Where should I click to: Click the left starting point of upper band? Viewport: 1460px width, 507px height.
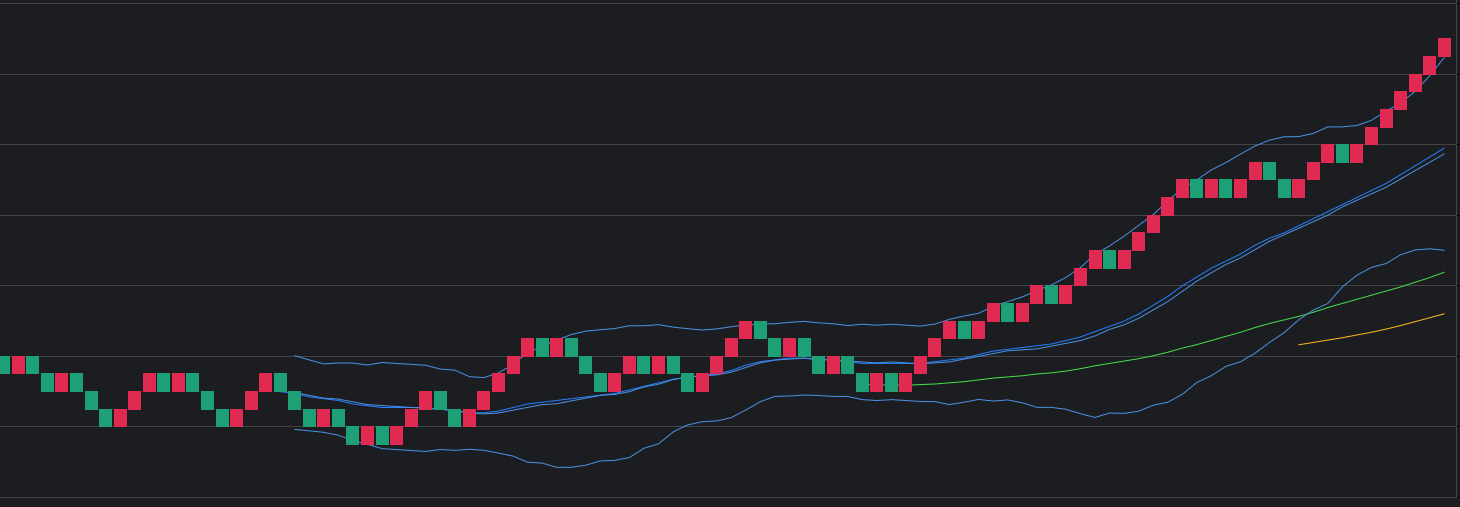point(295,356)
